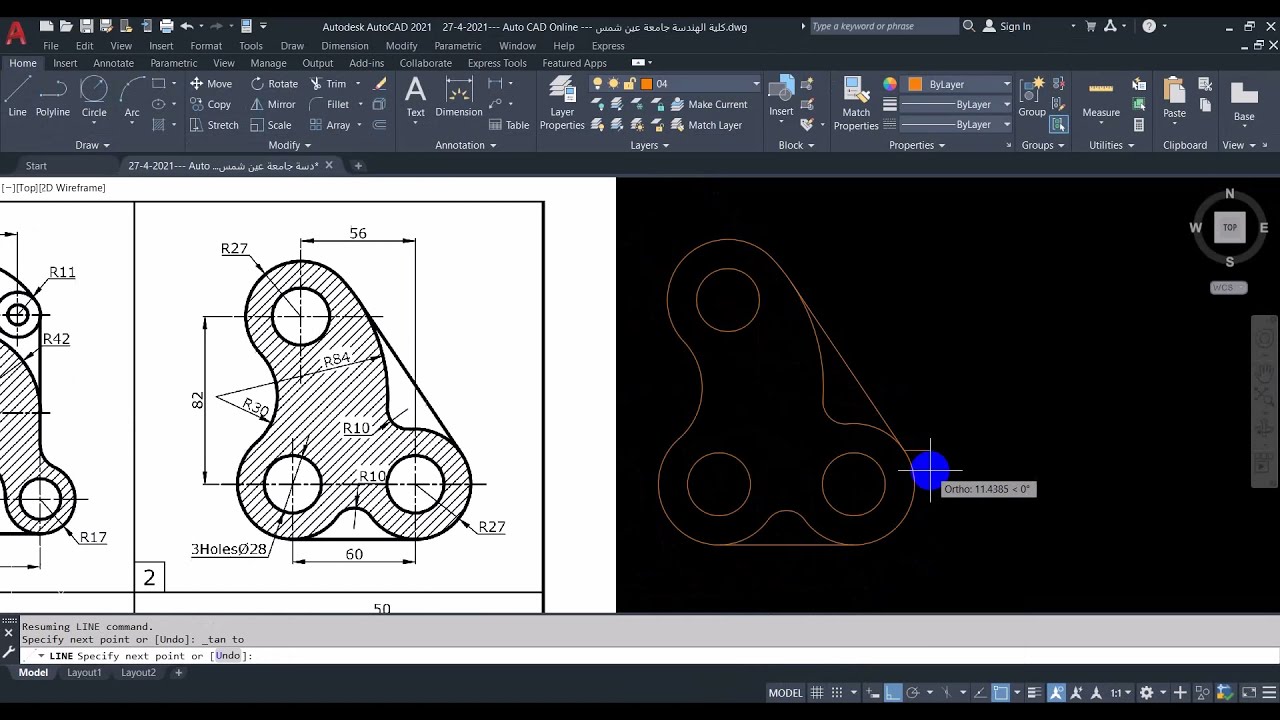Image resolution: width=1280 pixels, height=720 pixels.
Task: Open the annotation scale 1:1 dropdown
Action: click(x=1122, y=692)
